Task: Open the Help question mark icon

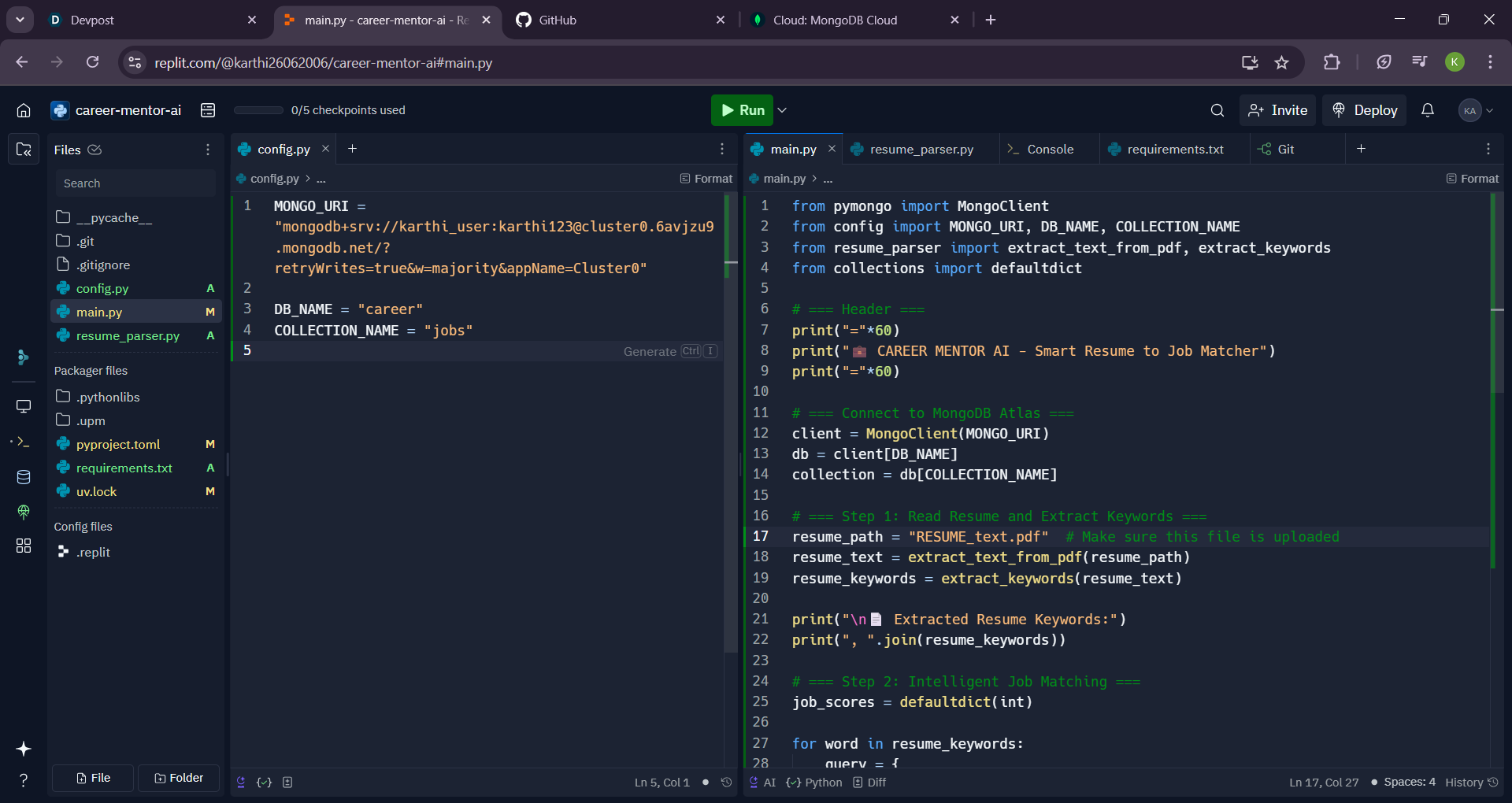Action: tap(24, 780)
